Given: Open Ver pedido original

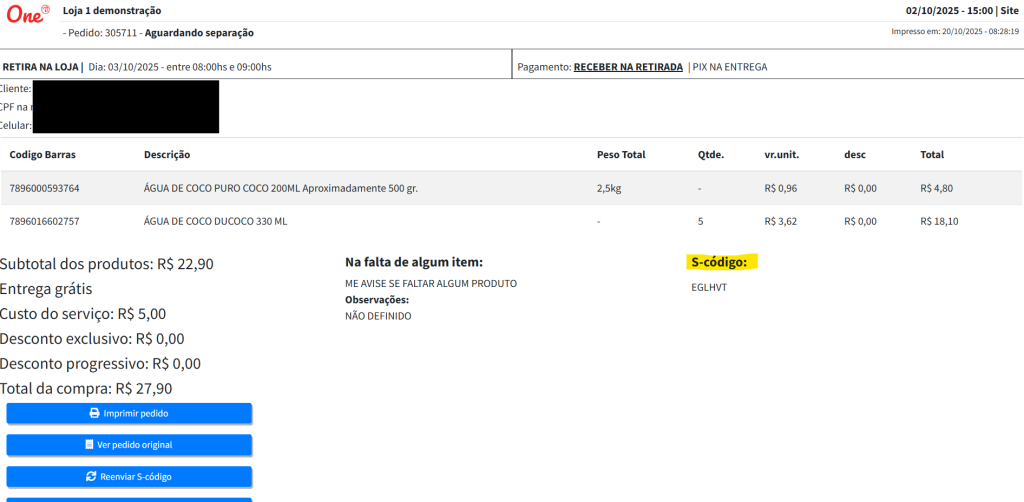Looking at the screenshot, I should (129, 444).
